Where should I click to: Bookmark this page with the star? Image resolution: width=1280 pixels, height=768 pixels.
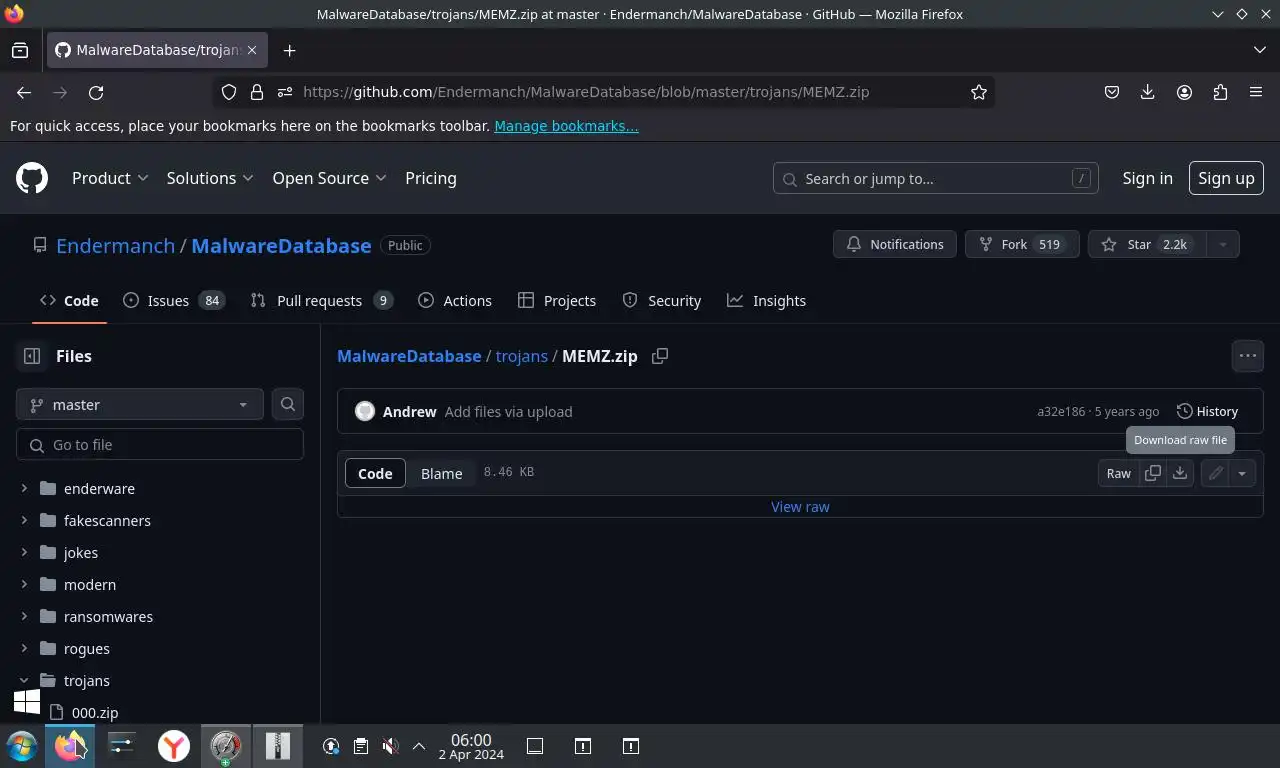979,92
